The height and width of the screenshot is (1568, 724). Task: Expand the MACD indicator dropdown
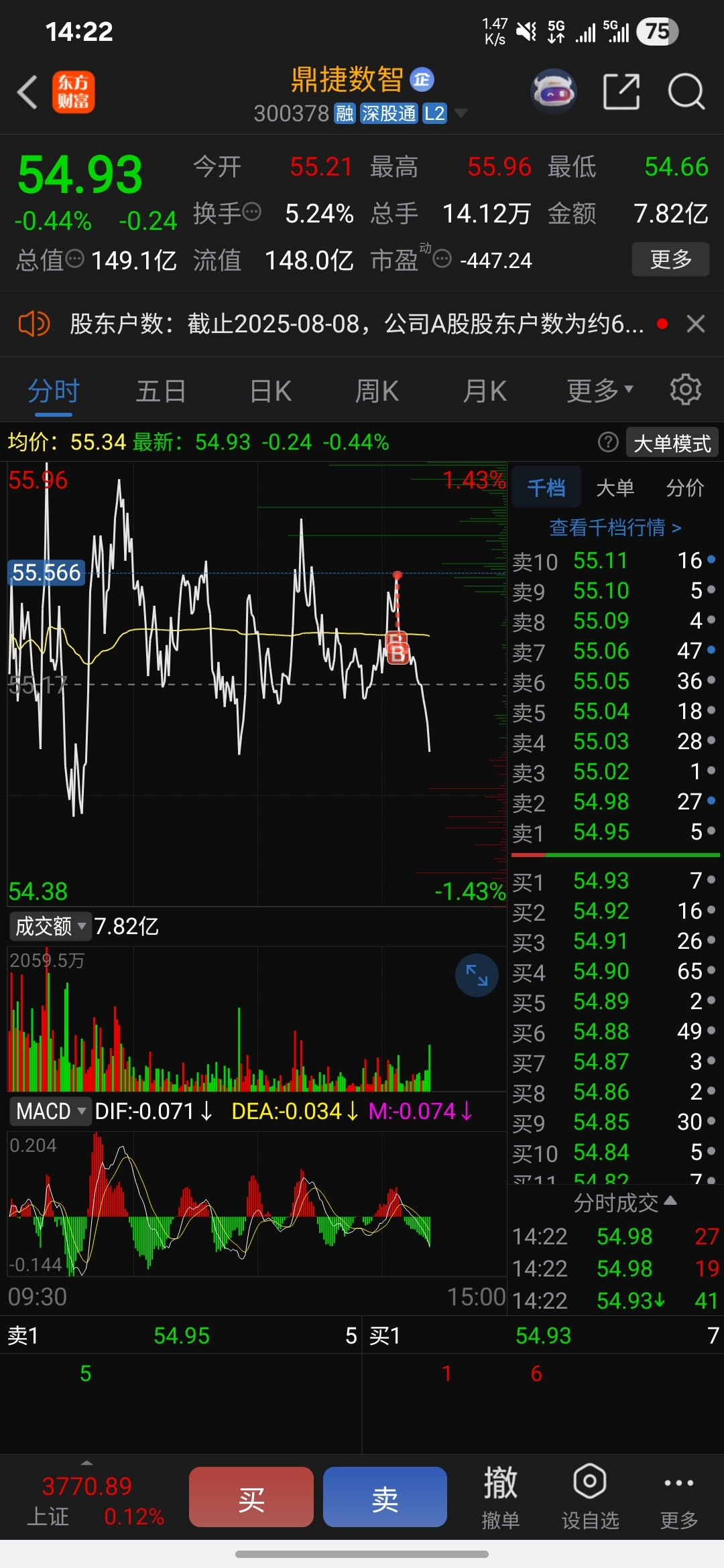pos(51,1112)
